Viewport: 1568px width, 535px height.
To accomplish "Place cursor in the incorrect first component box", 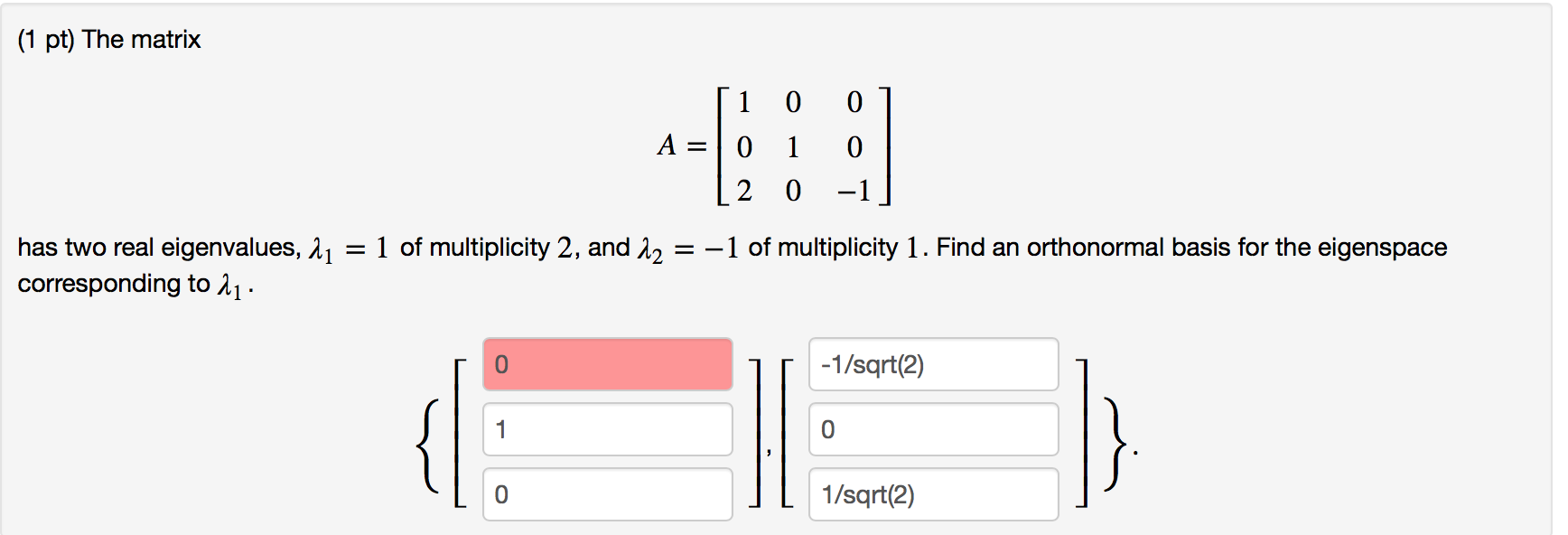I will tap(607, 365).
